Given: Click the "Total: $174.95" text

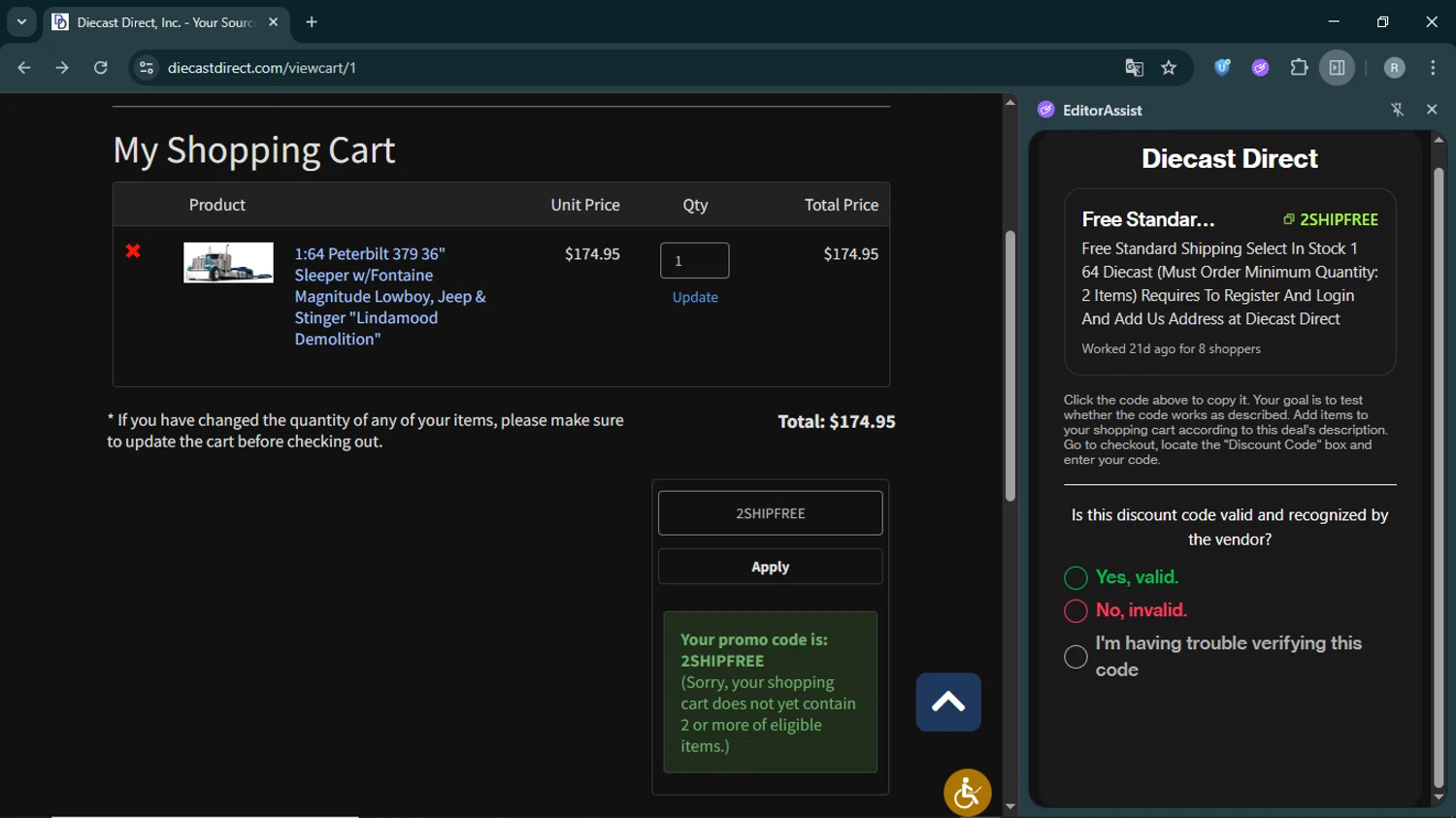Looking at the screenshot, I should coord(836,421).
